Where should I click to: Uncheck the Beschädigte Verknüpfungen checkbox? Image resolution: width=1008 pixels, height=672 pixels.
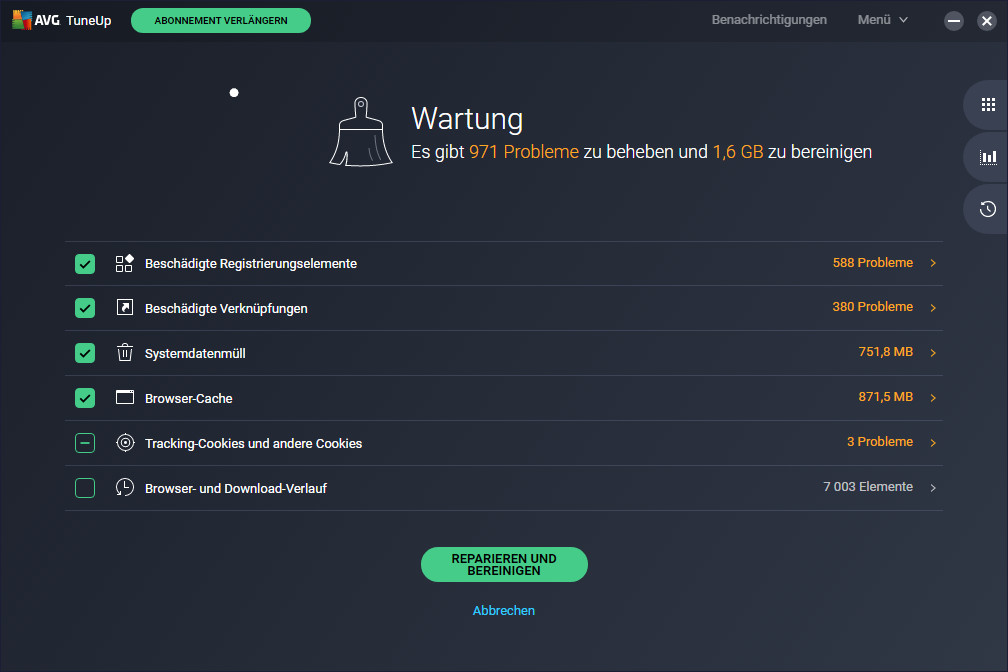(85, 308)
